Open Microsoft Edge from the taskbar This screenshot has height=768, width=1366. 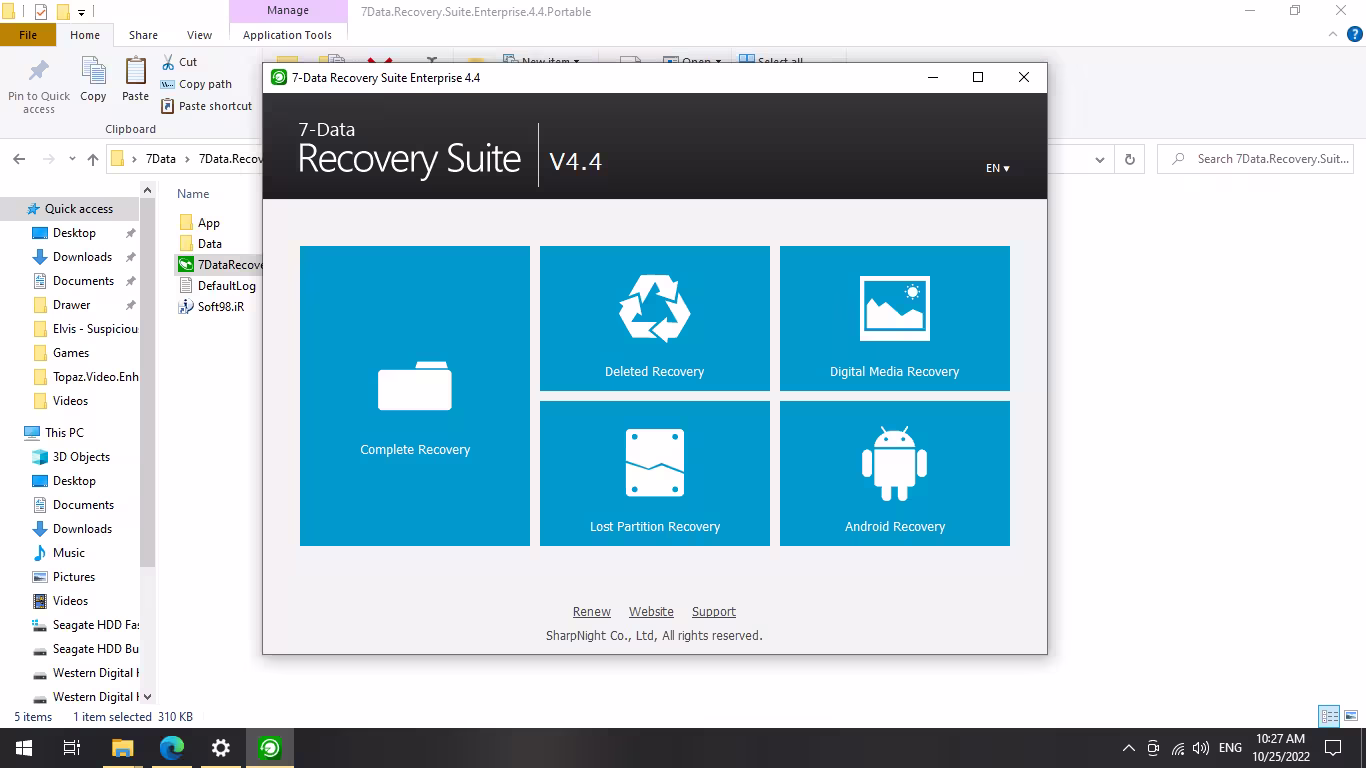coord(172,748)
